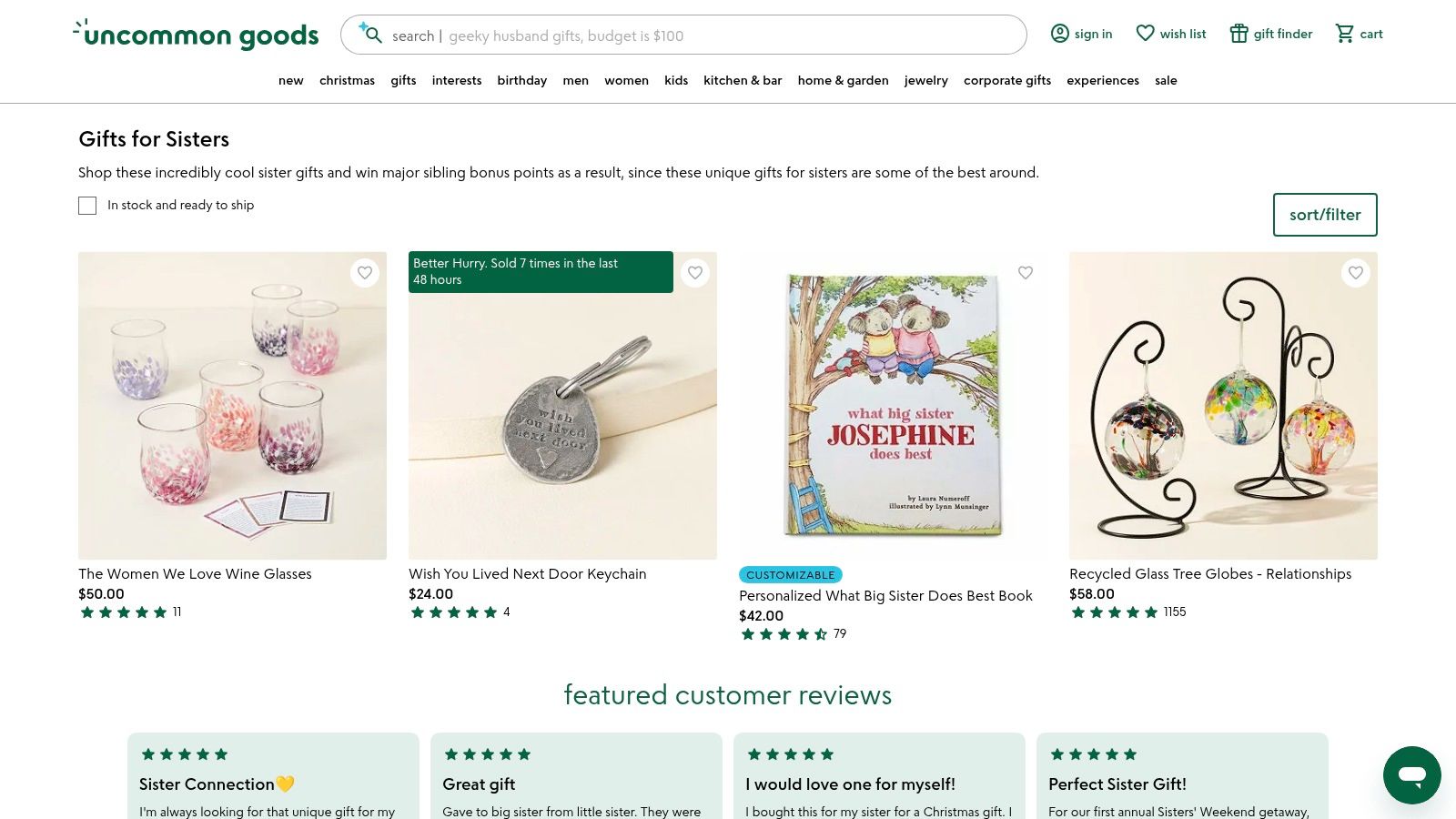The image size is (1456, 819).
Task: Open the sort/filter options
Action: (1325, 215)
